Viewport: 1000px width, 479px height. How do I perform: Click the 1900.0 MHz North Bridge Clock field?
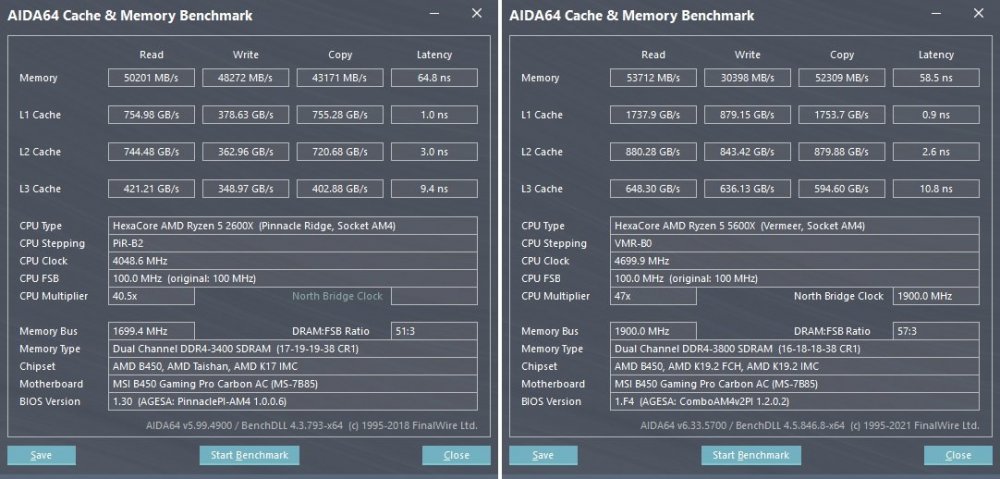point(935,297)
